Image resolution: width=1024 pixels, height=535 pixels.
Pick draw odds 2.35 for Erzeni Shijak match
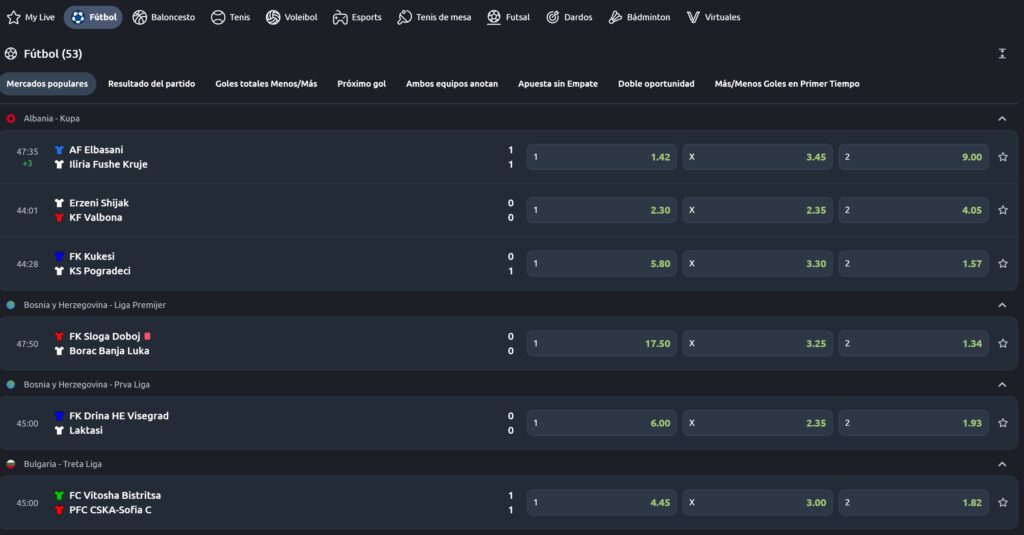point(757,210)
